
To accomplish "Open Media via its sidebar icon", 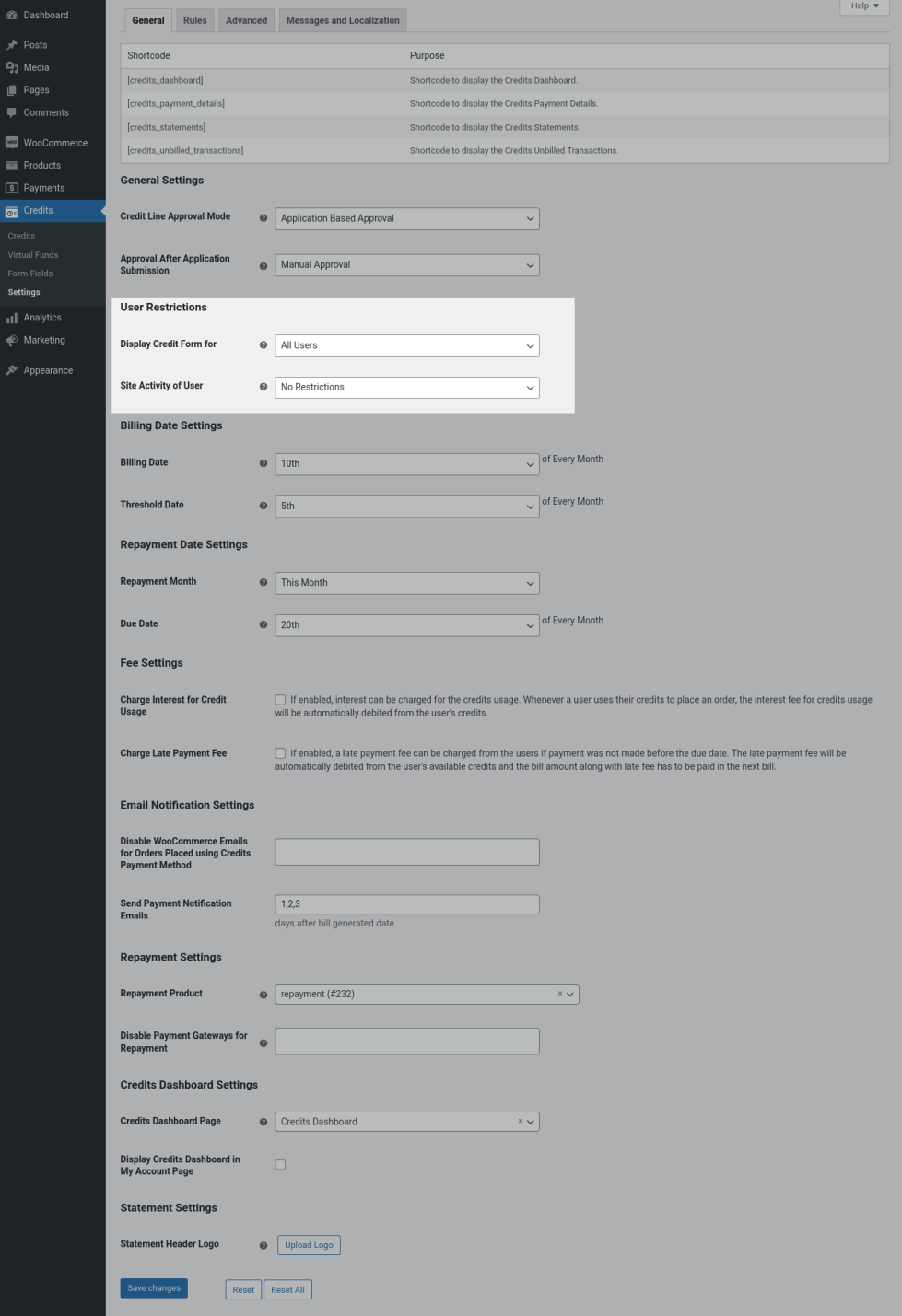I will click(x=12, y=67).
